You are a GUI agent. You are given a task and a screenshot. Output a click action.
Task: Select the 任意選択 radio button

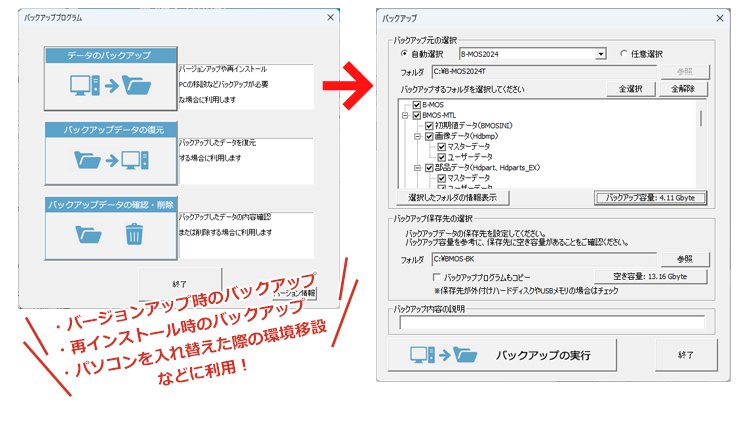624,54
